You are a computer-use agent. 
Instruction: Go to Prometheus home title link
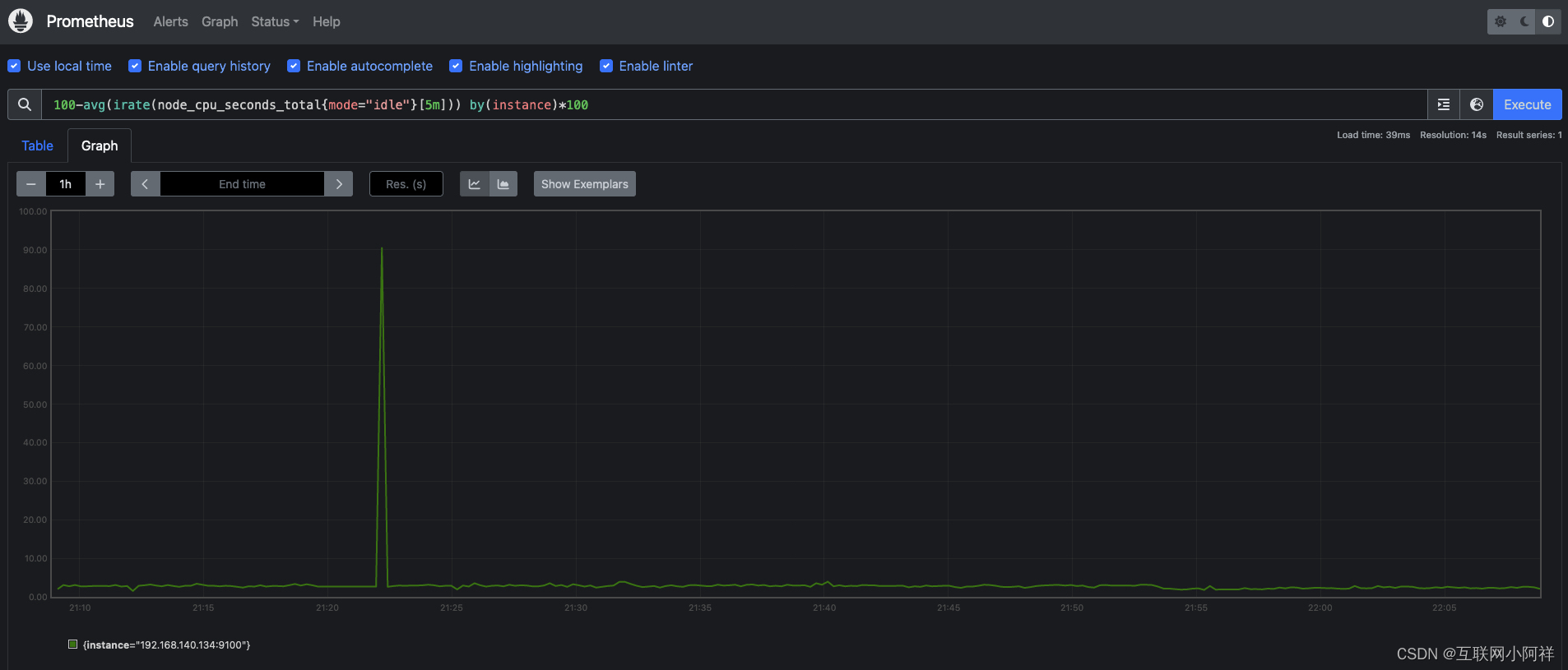[x=90, y=21]
